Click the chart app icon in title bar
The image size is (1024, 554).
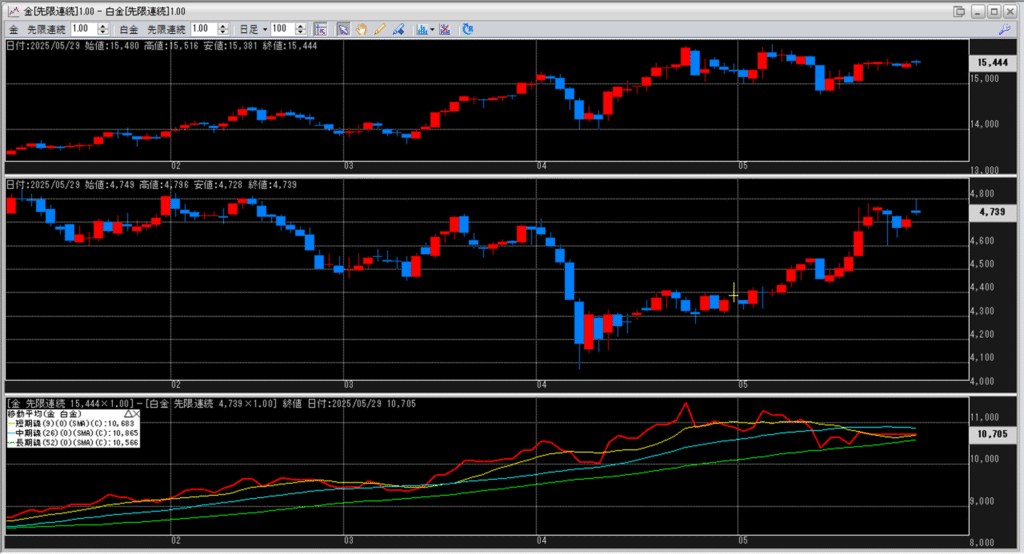click(12, 11)
